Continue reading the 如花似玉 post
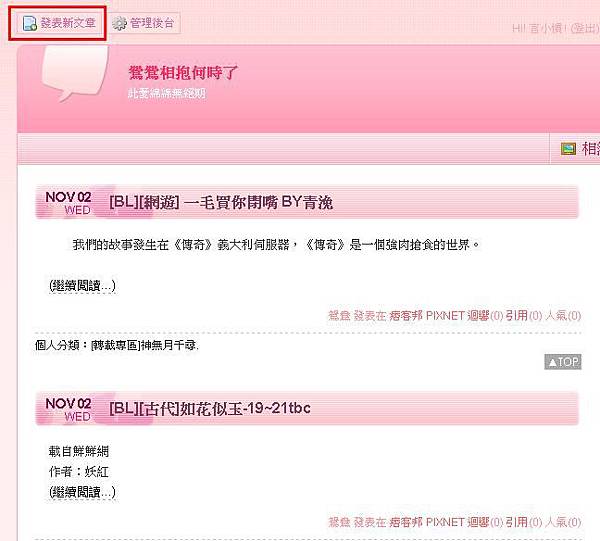The width and height of the screenshot is (600, 541). 82,492
